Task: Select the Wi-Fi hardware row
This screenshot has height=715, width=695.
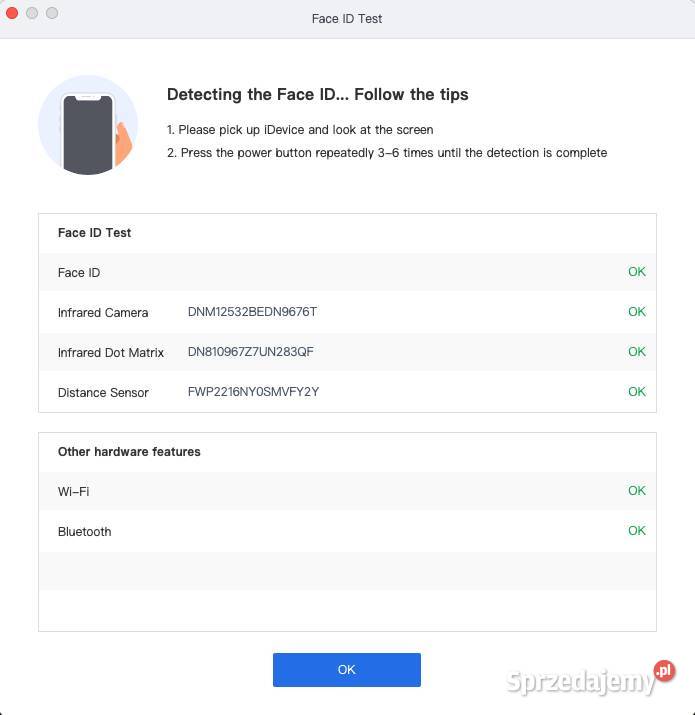Action: point(346,491)
